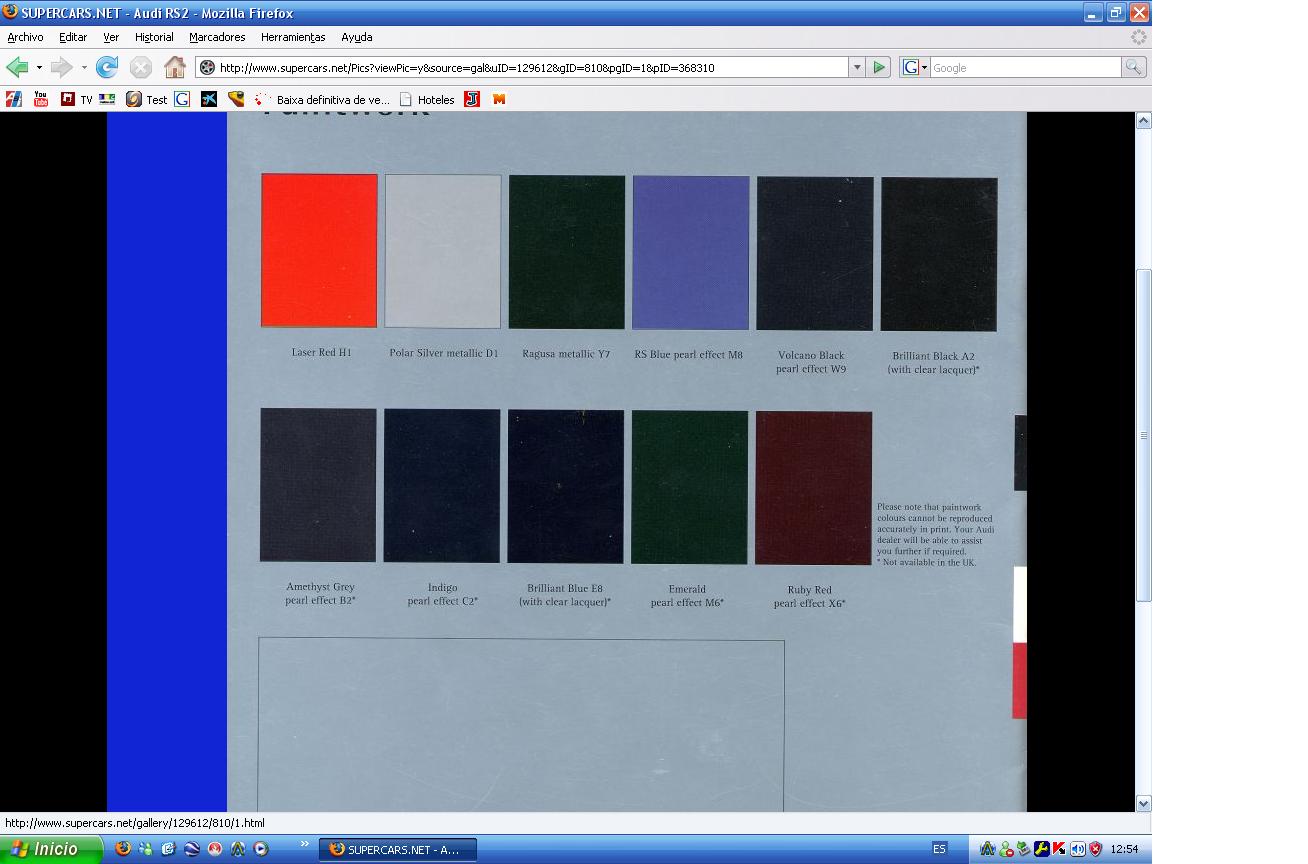Switch to SUPERCARS.NET taskbar window button
1308x864 pixels.
point(398,849)
